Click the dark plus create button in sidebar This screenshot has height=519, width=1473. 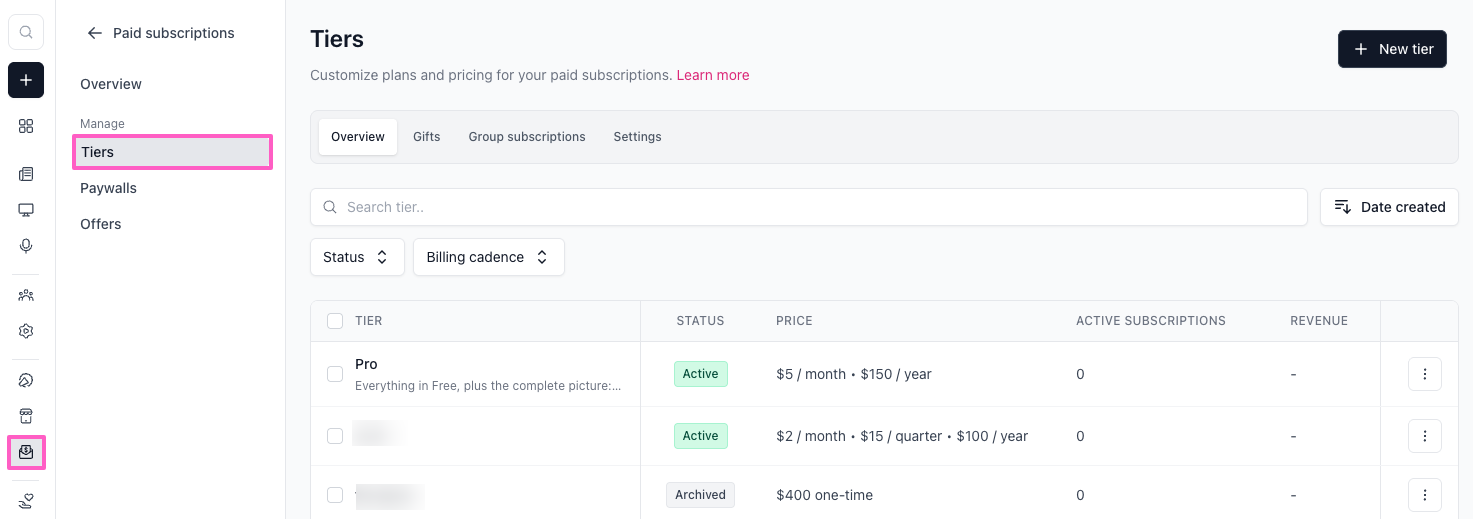click(x=26, y=80)
